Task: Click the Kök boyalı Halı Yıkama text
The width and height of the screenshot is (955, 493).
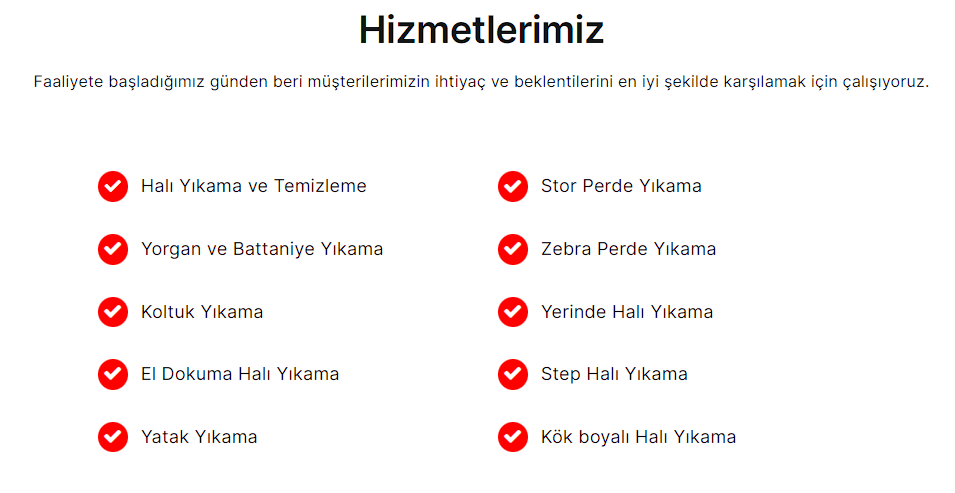Action: [638, 437]
